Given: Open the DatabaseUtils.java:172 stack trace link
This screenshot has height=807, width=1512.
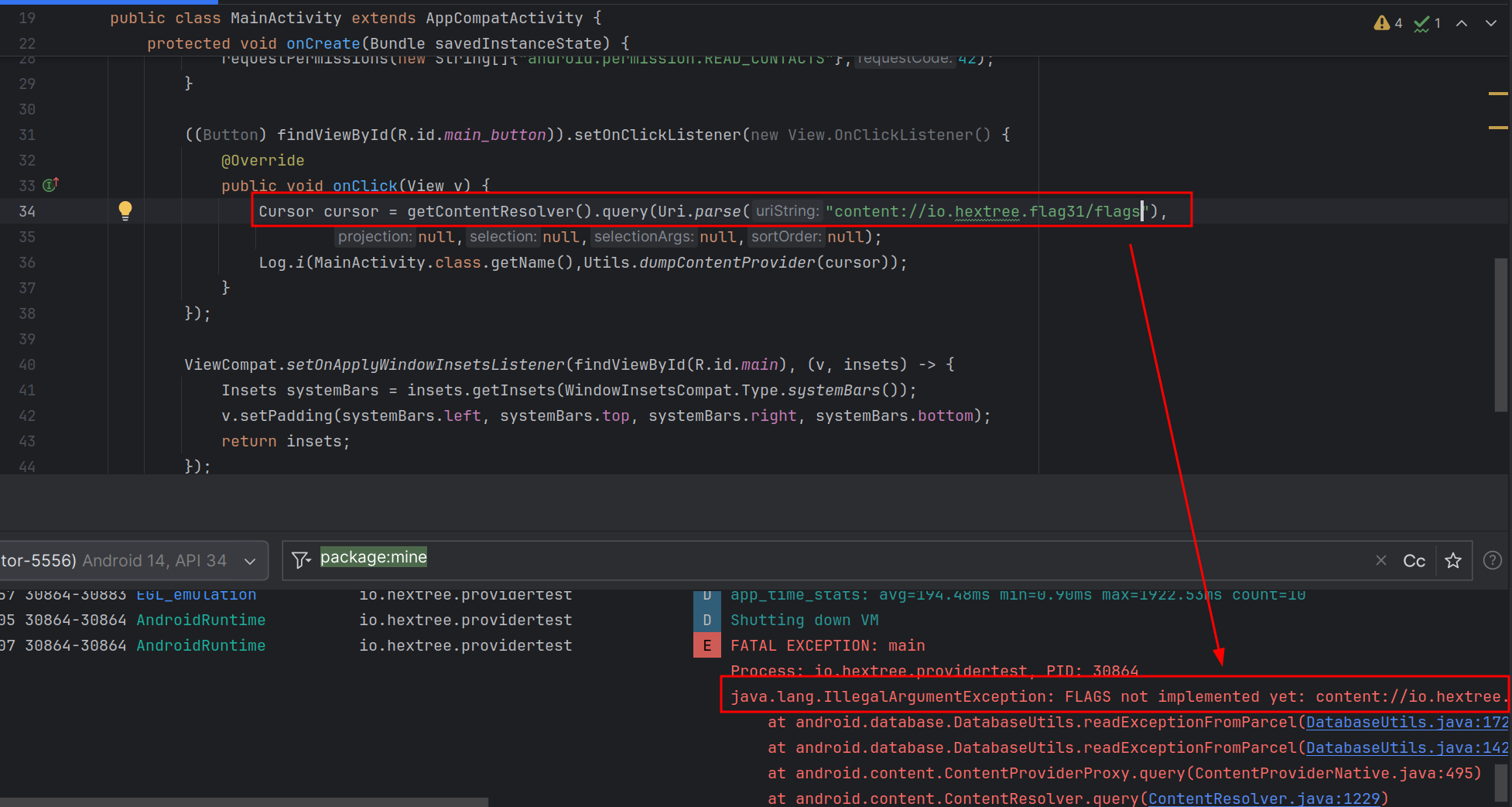Looking at the screenshot, I should (1407, 722).
